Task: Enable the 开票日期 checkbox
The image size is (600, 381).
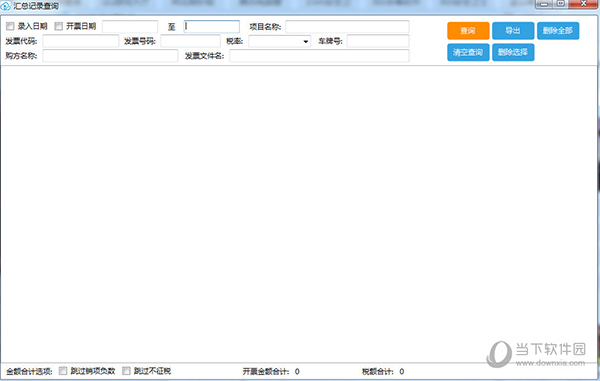Action: tap(59, 26)
